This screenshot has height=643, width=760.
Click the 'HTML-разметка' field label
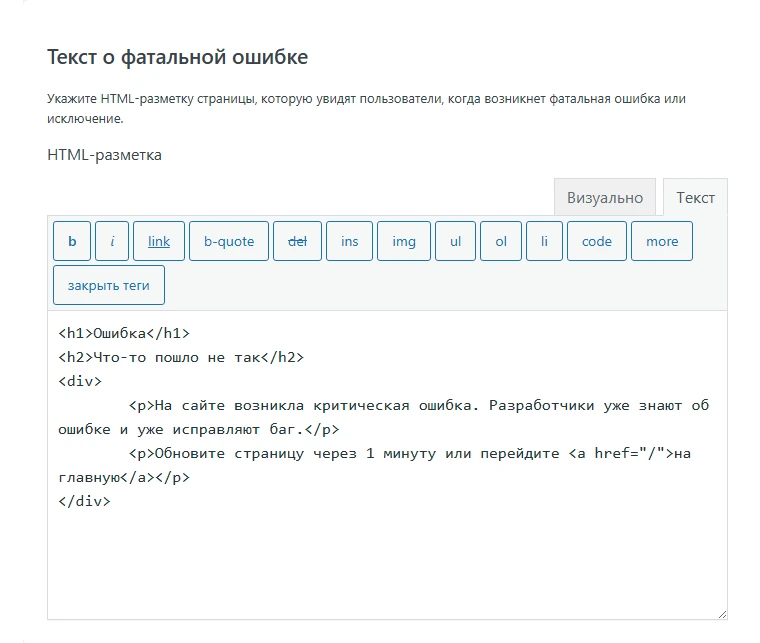coord(104,155)
